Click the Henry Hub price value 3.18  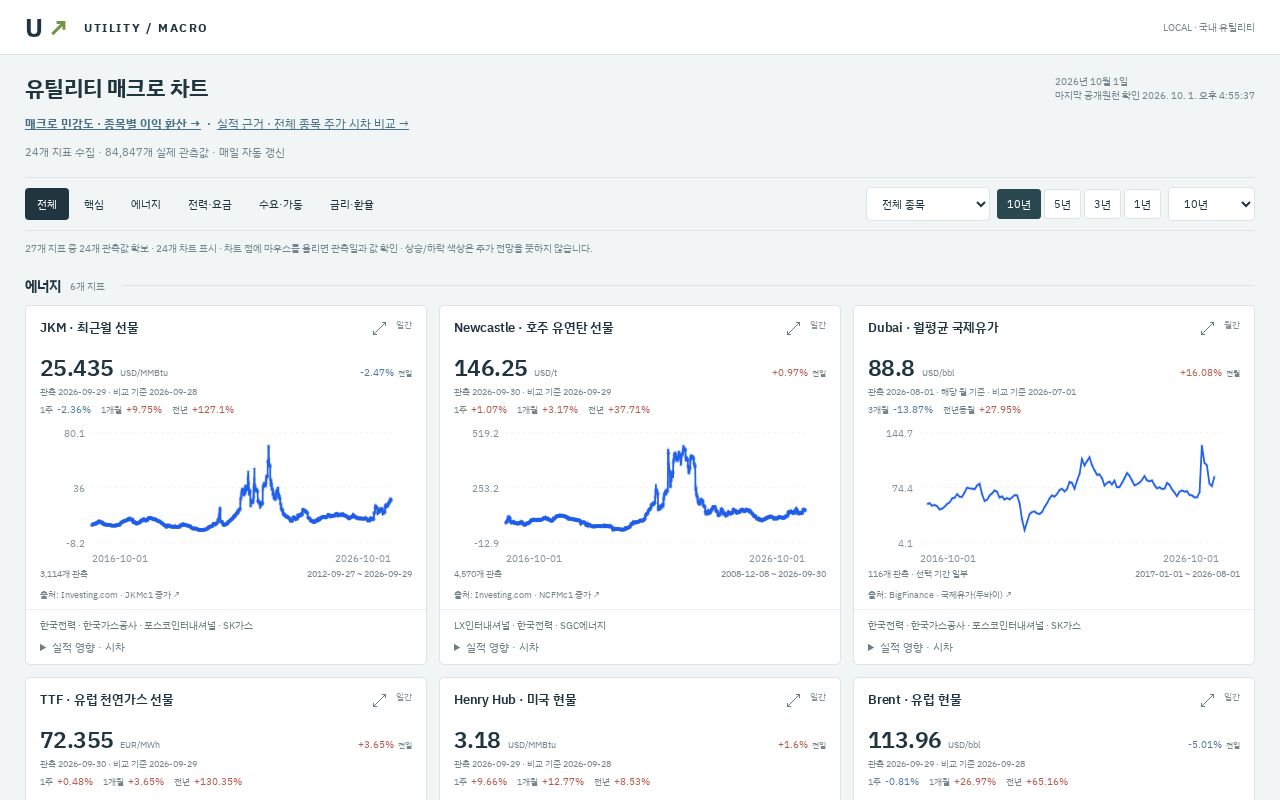pos(477,740)
